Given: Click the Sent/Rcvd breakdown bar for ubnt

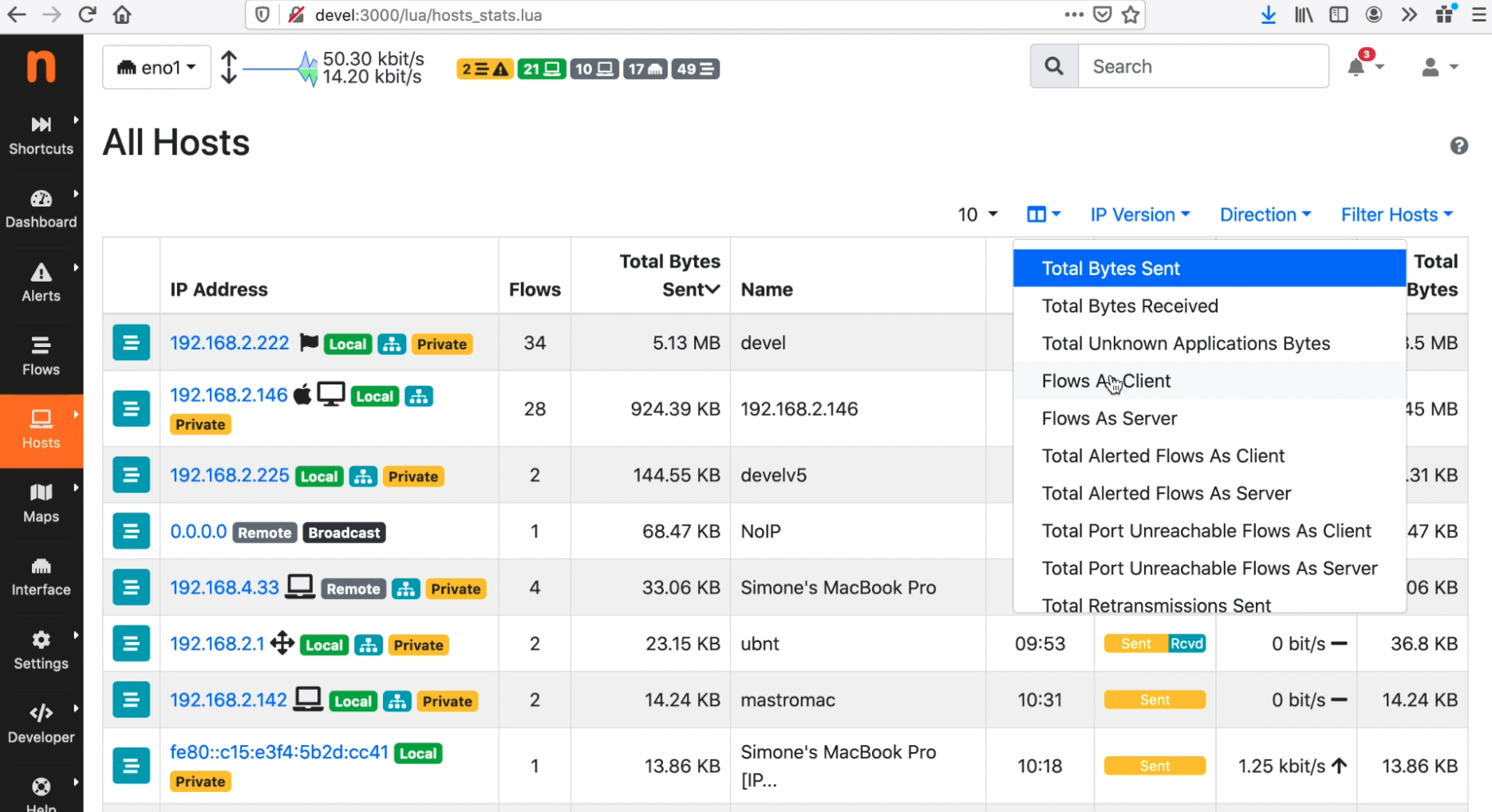Looking at the screenshot, I should pyautogui.click(x=1155, y=644).
